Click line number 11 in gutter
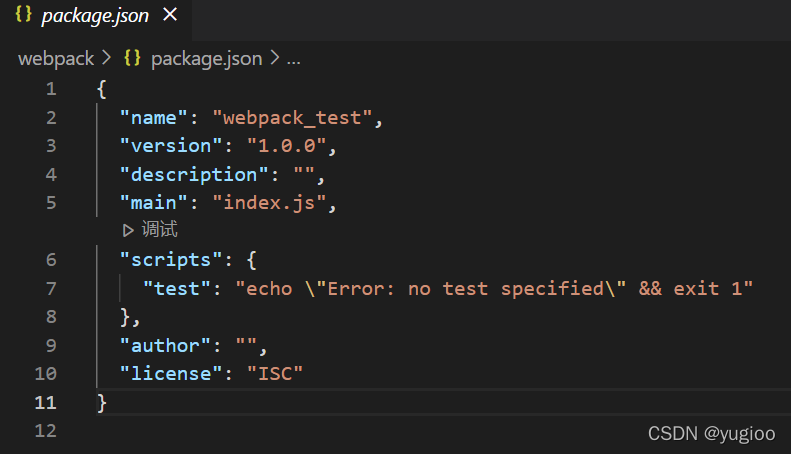The image size is (791, 454). point(45,403)
